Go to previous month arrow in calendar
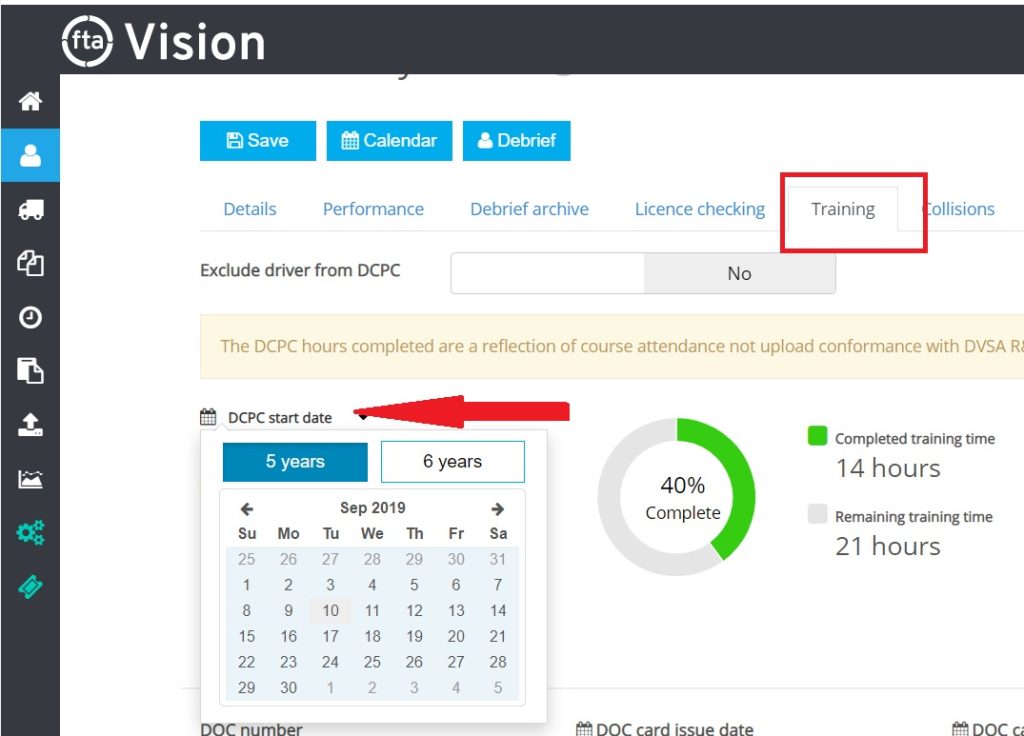The height and width of the screenshot is (736, 1024). (247, 509)
